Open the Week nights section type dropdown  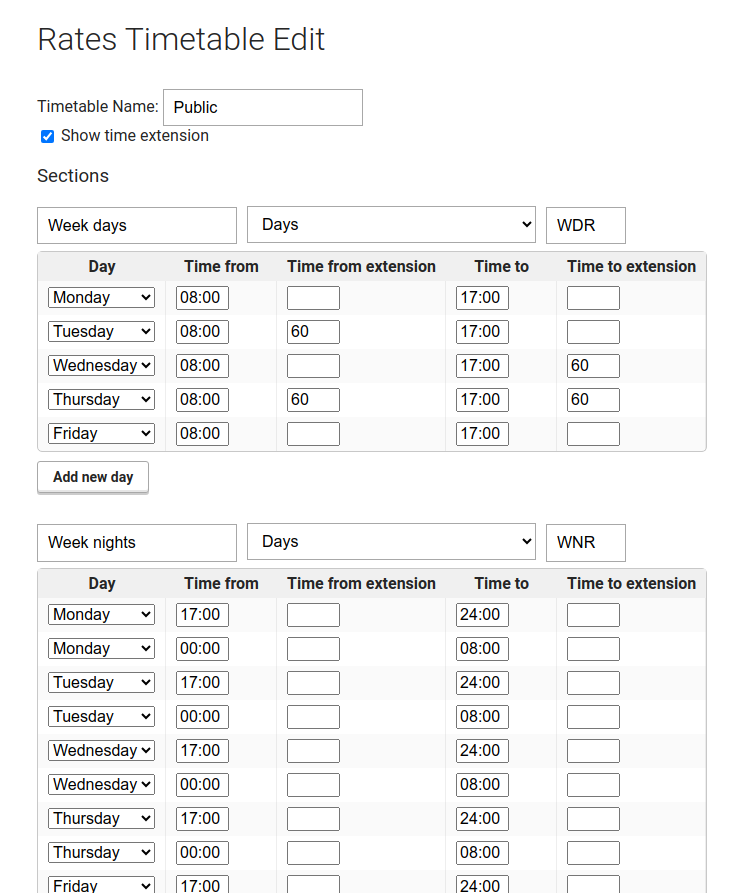coord(391,542)
